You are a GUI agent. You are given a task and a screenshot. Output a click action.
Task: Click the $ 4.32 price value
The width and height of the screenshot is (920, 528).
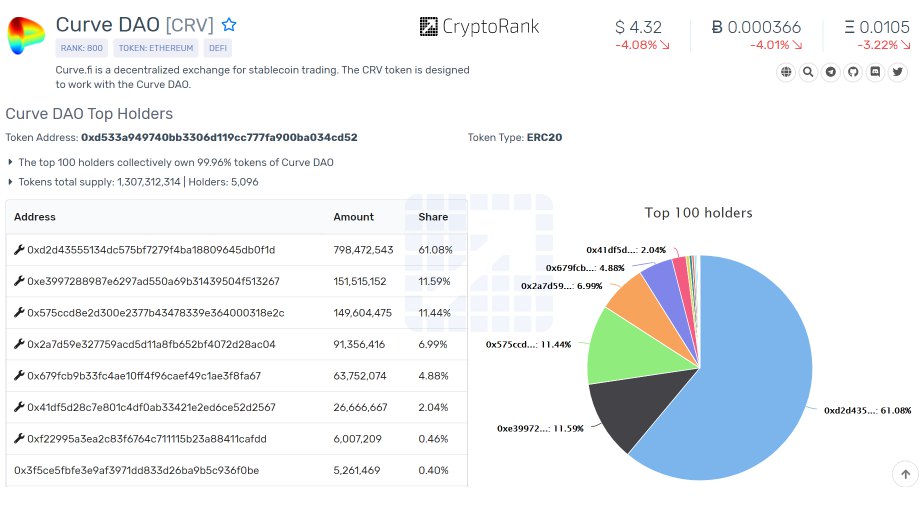coord(638,27)
